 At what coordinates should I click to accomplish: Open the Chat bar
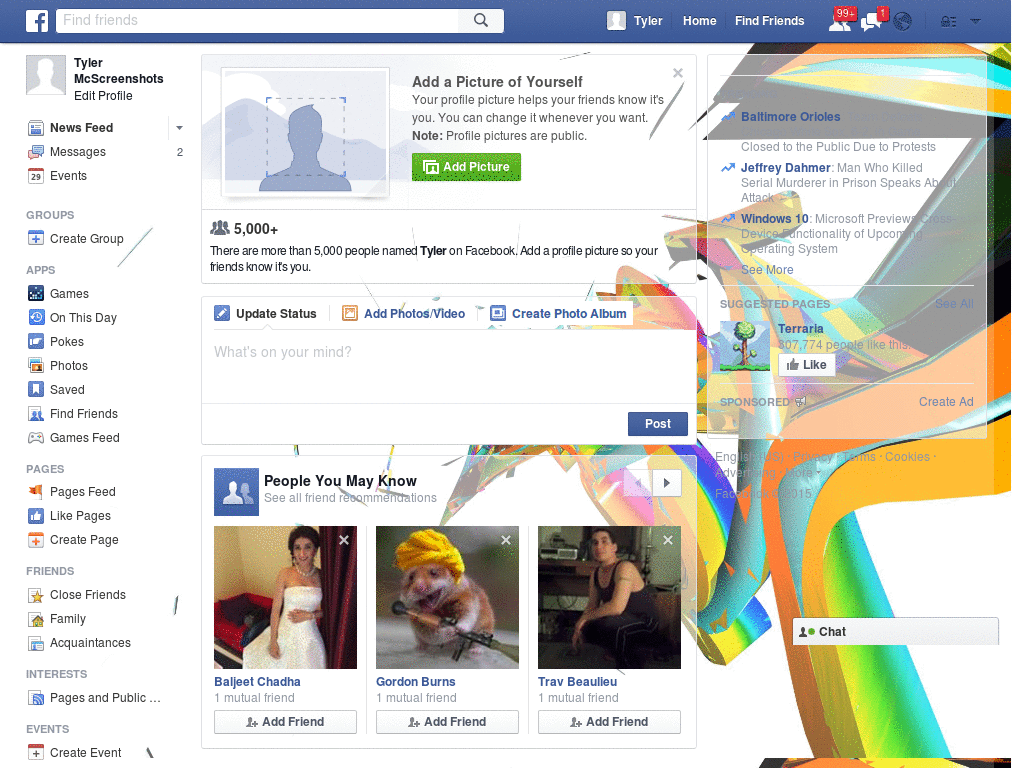point(895,632)
